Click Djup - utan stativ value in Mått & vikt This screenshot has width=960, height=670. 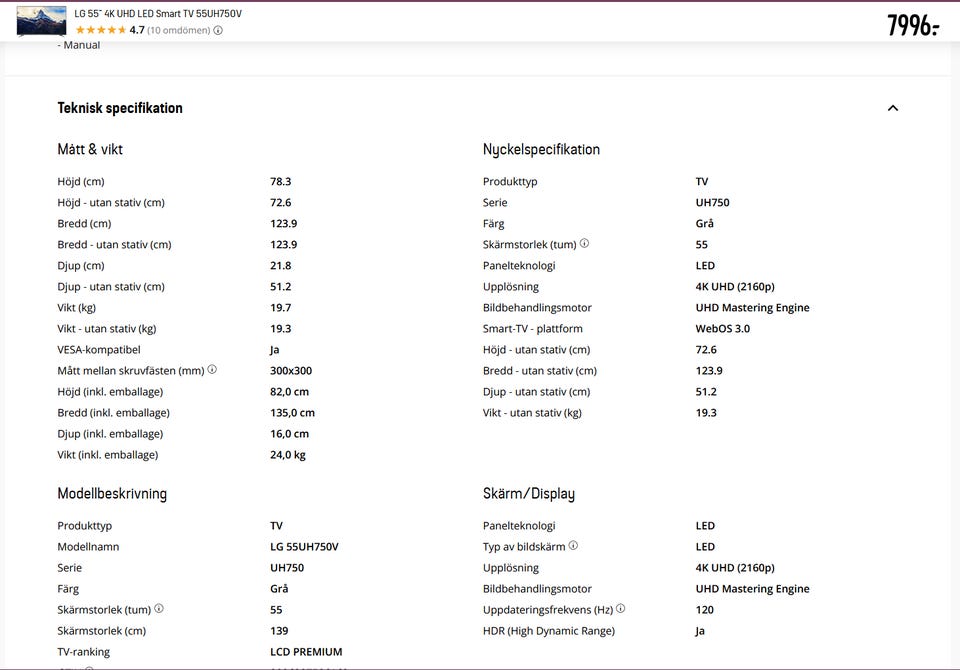[280, 287]
